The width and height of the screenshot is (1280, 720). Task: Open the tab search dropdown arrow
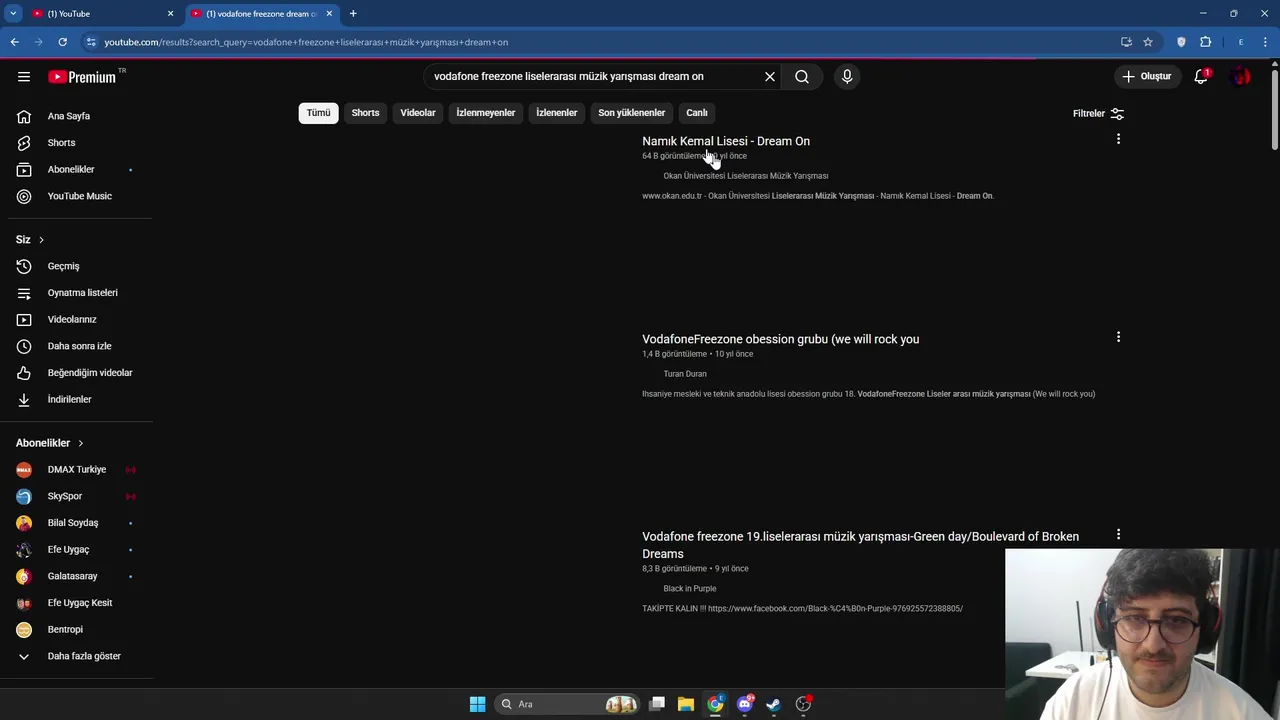13,13
